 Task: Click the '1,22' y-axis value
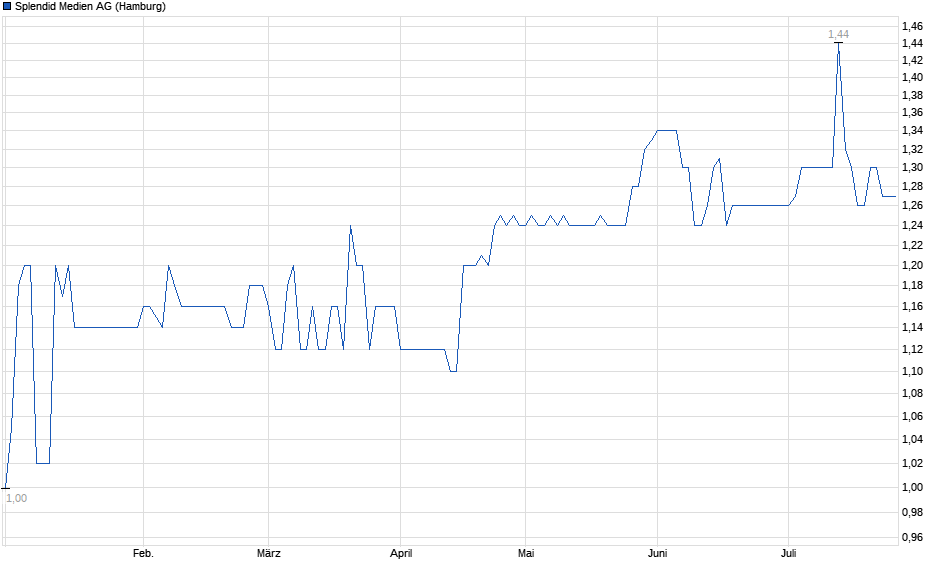click(912, 246)
